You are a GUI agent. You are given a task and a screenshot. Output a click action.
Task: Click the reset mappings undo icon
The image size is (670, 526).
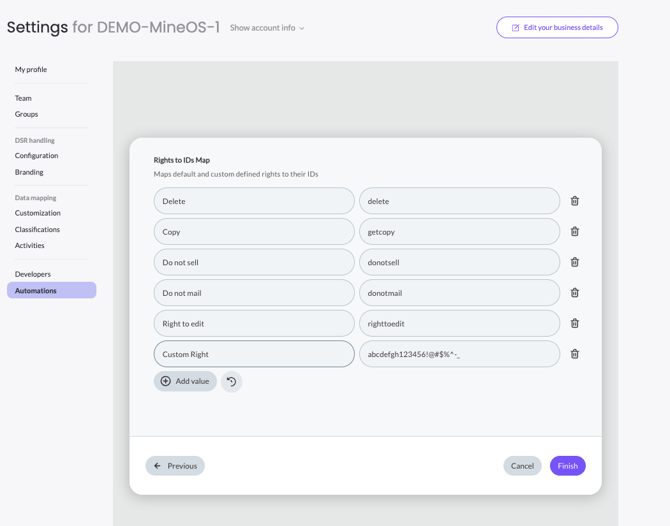[x=231, y=381]
